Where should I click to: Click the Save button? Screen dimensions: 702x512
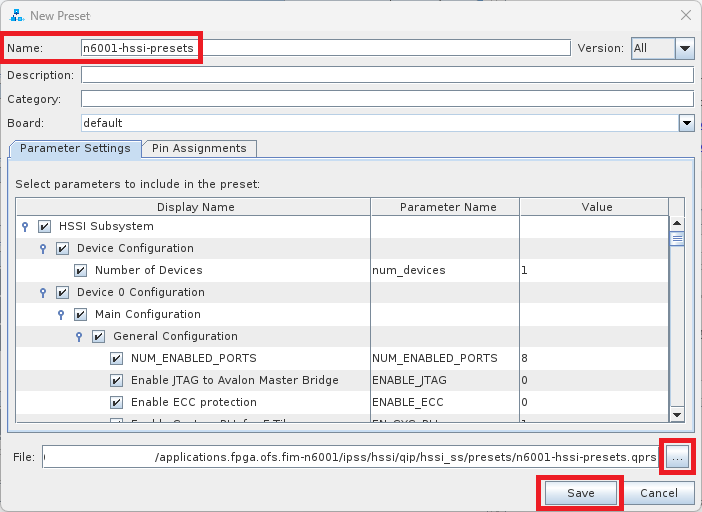point(581,493)
